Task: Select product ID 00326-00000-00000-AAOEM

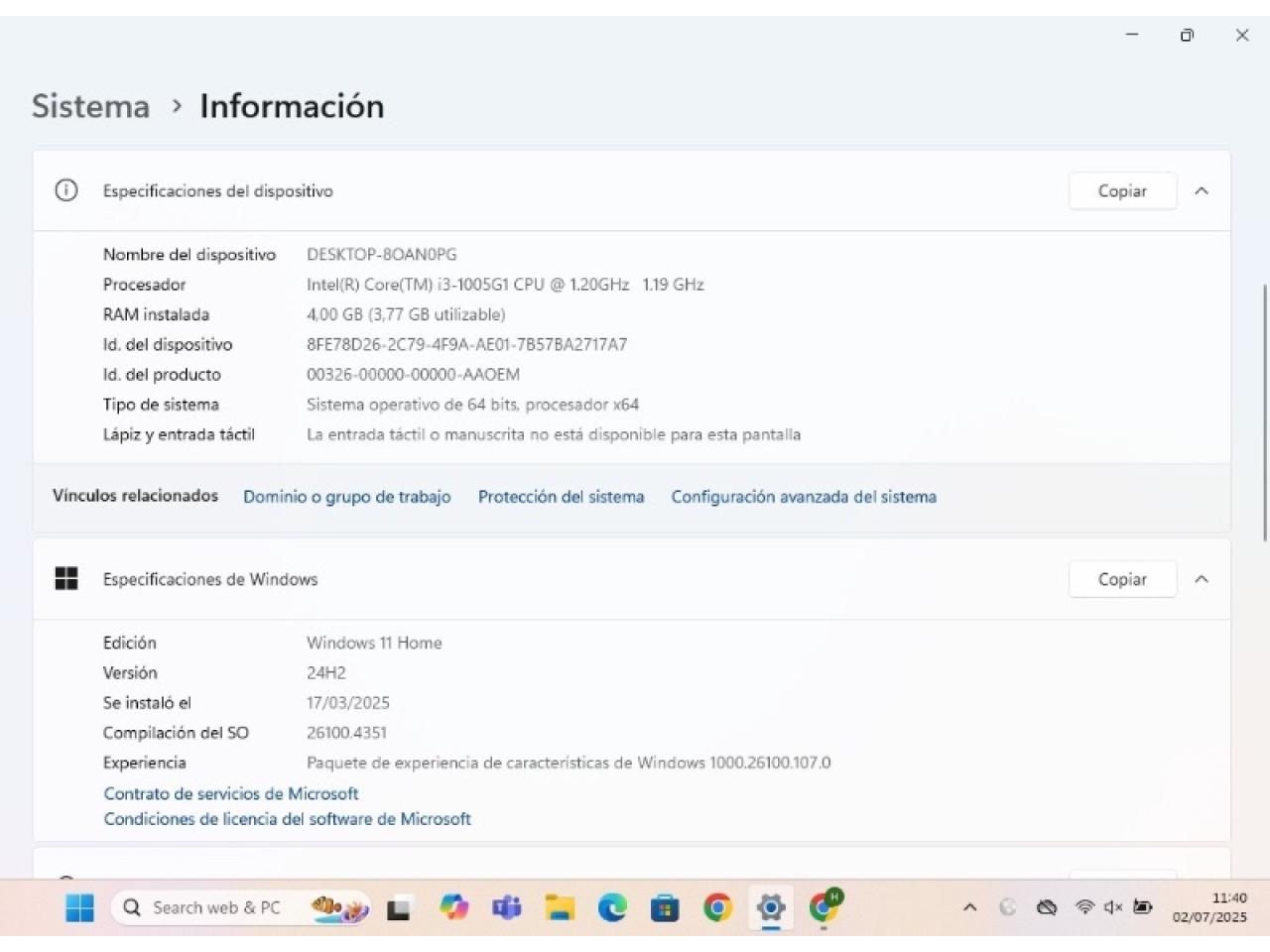Action: tap(413, 375)
